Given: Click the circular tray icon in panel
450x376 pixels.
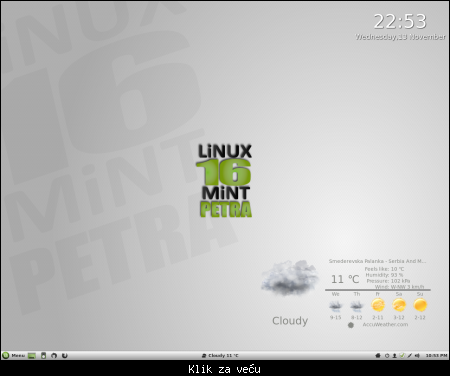Looking at the screenshot, I should [x=387, y=356].
